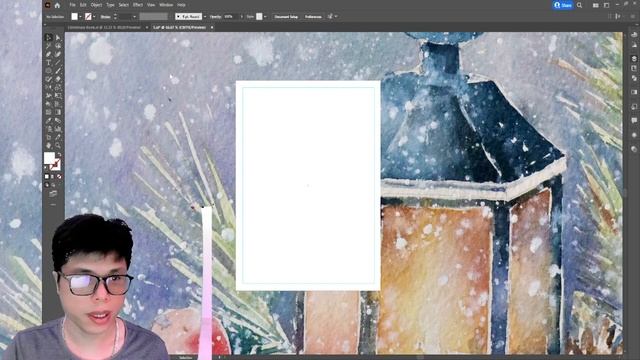Switch to the second document tab
Viewport: 640px width, 360px height.
tap(180, 27)
